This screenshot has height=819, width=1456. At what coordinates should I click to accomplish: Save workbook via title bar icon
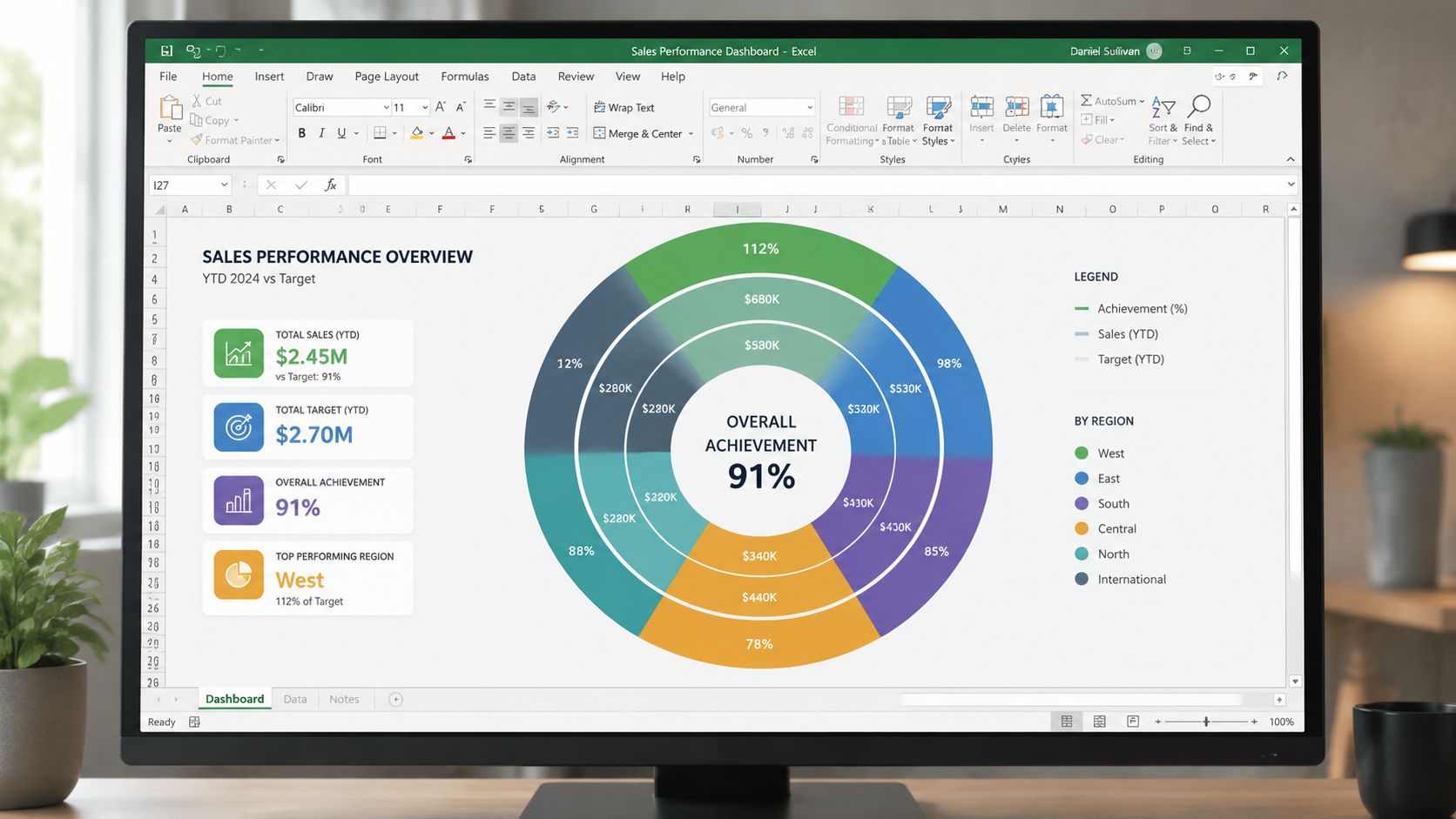(x=166, y=50)
